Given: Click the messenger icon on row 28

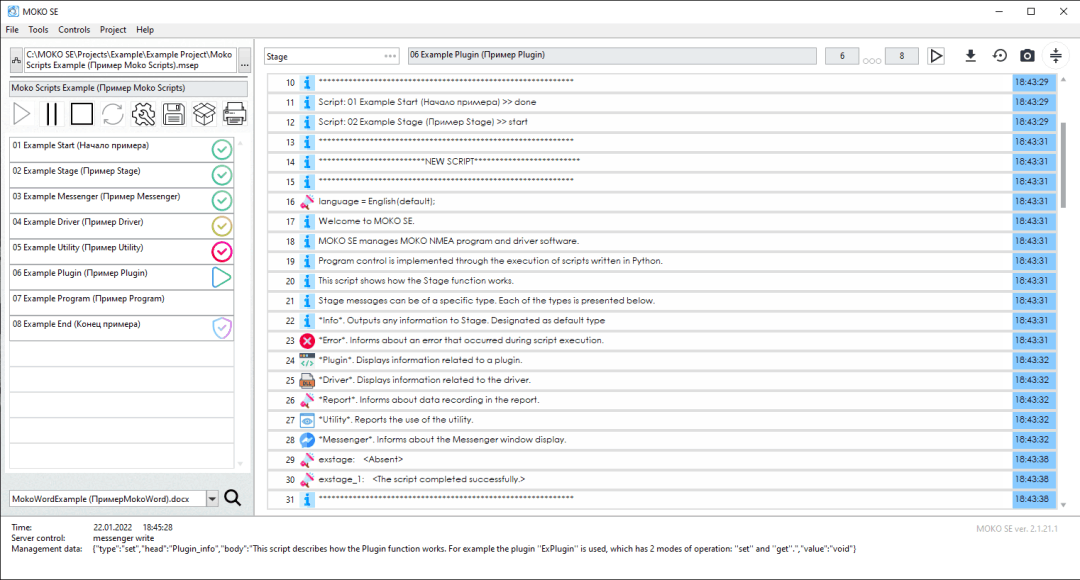Looking at the screenshot, I should pyautogui.click(x=307, y=439).
